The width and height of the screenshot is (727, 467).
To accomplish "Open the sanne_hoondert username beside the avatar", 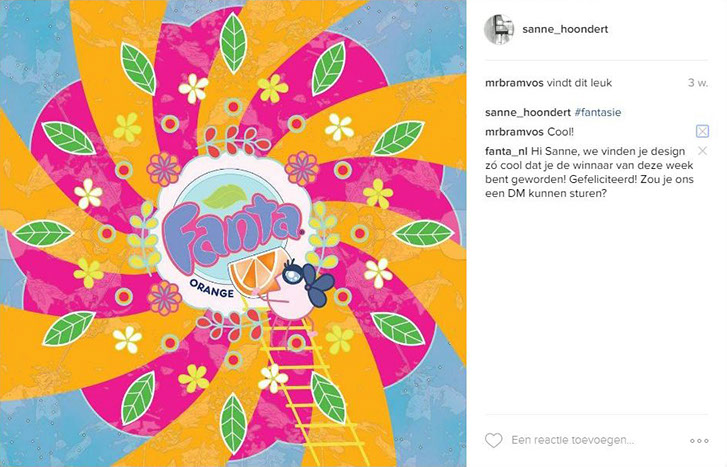I will click(x=565, y=29).
